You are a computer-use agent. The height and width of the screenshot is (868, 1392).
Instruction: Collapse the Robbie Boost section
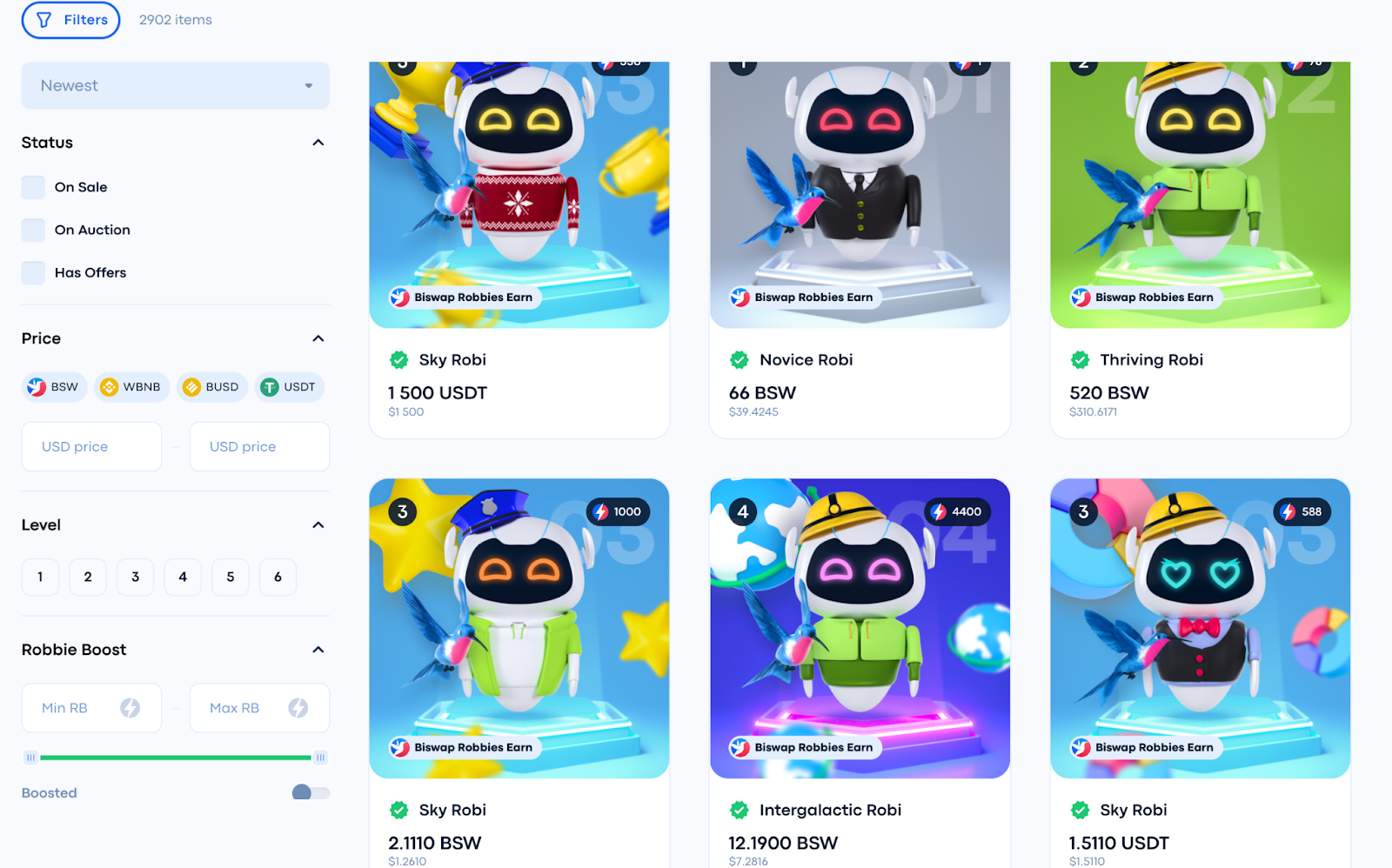point(318,650)
